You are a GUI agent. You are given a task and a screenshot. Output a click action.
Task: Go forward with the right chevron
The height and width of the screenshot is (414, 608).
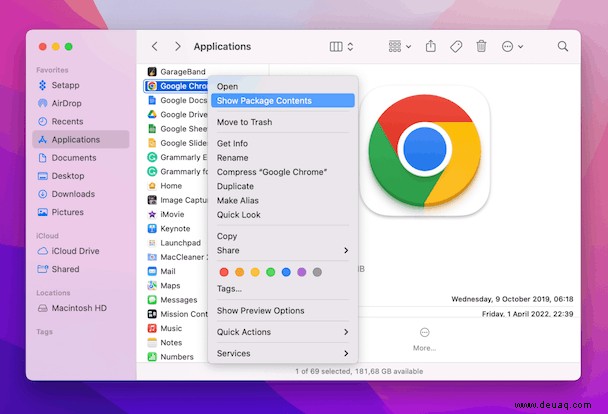[178, 47]
